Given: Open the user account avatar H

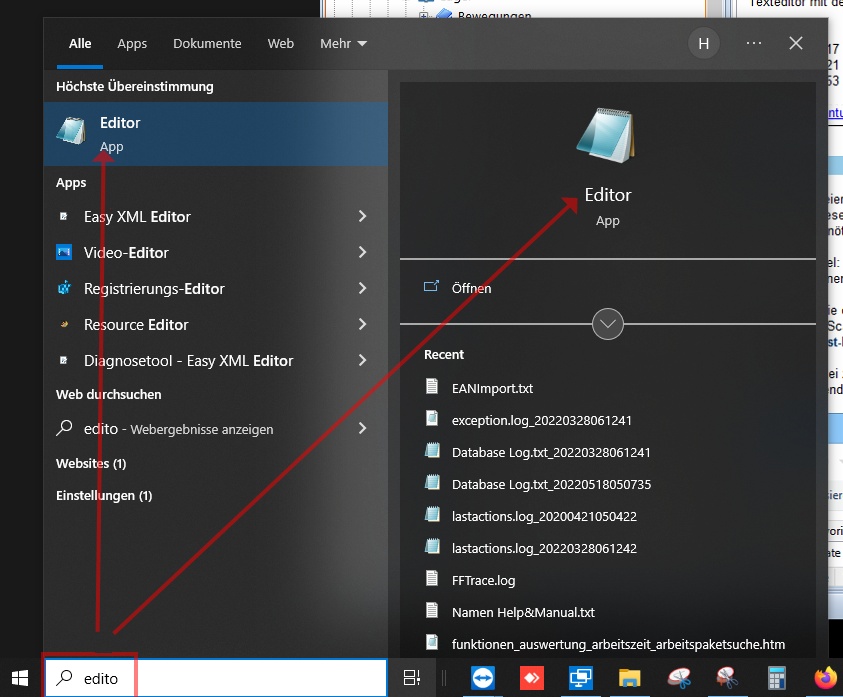Looking at the screenshot, I should coord(704,43).
